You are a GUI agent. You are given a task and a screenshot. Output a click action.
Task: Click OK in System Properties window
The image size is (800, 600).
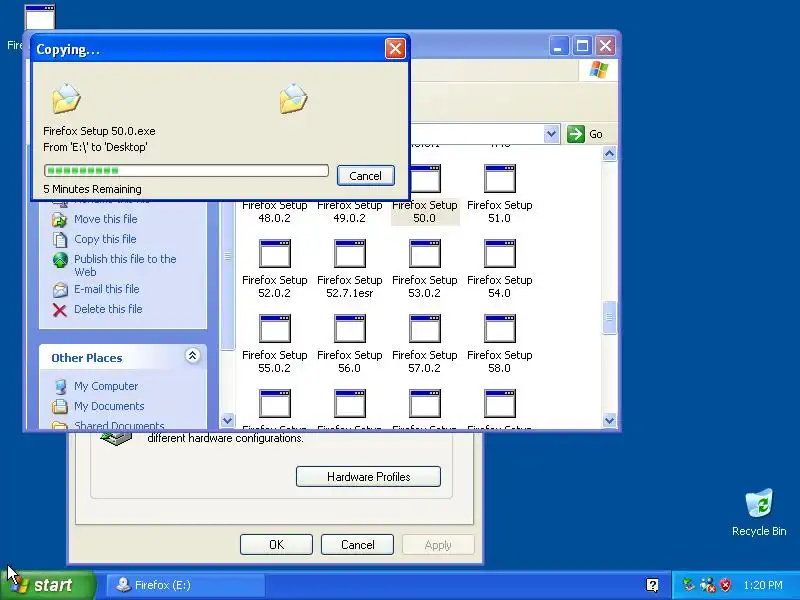click(x=276, y=544)
